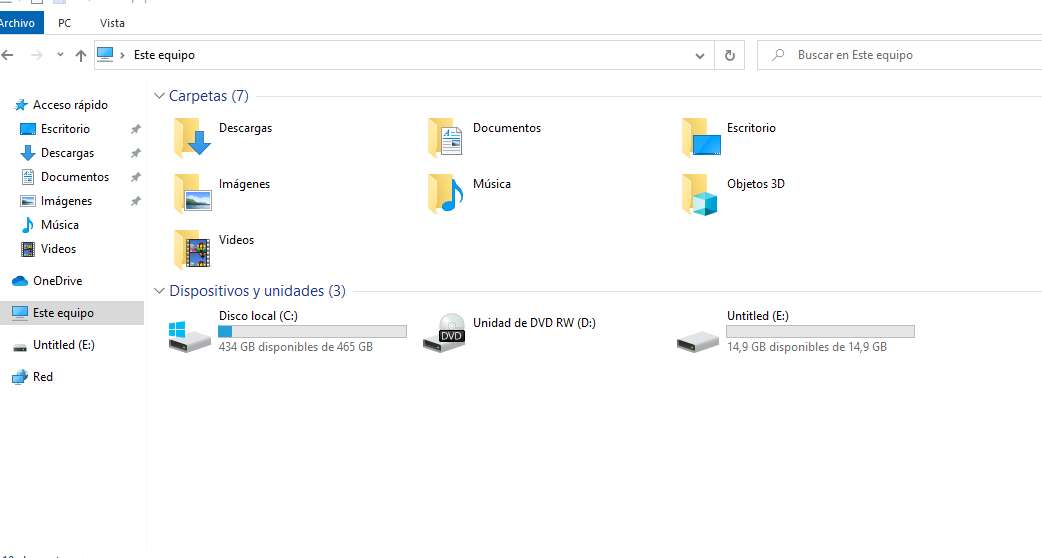1042x558 pixels.
Task: Open the Objetos 3D folder
Action: (701, 194)
